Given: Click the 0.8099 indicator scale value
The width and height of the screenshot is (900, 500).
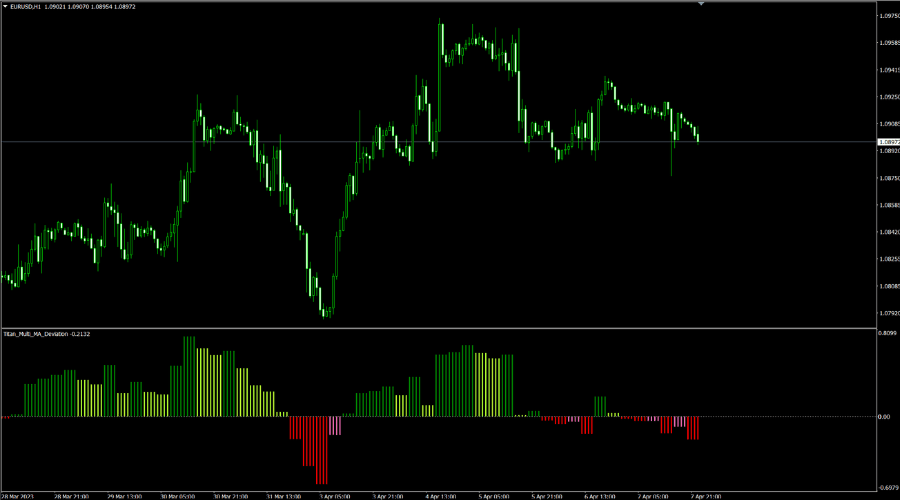Looking at the screenshot, I should coord(887,334).
